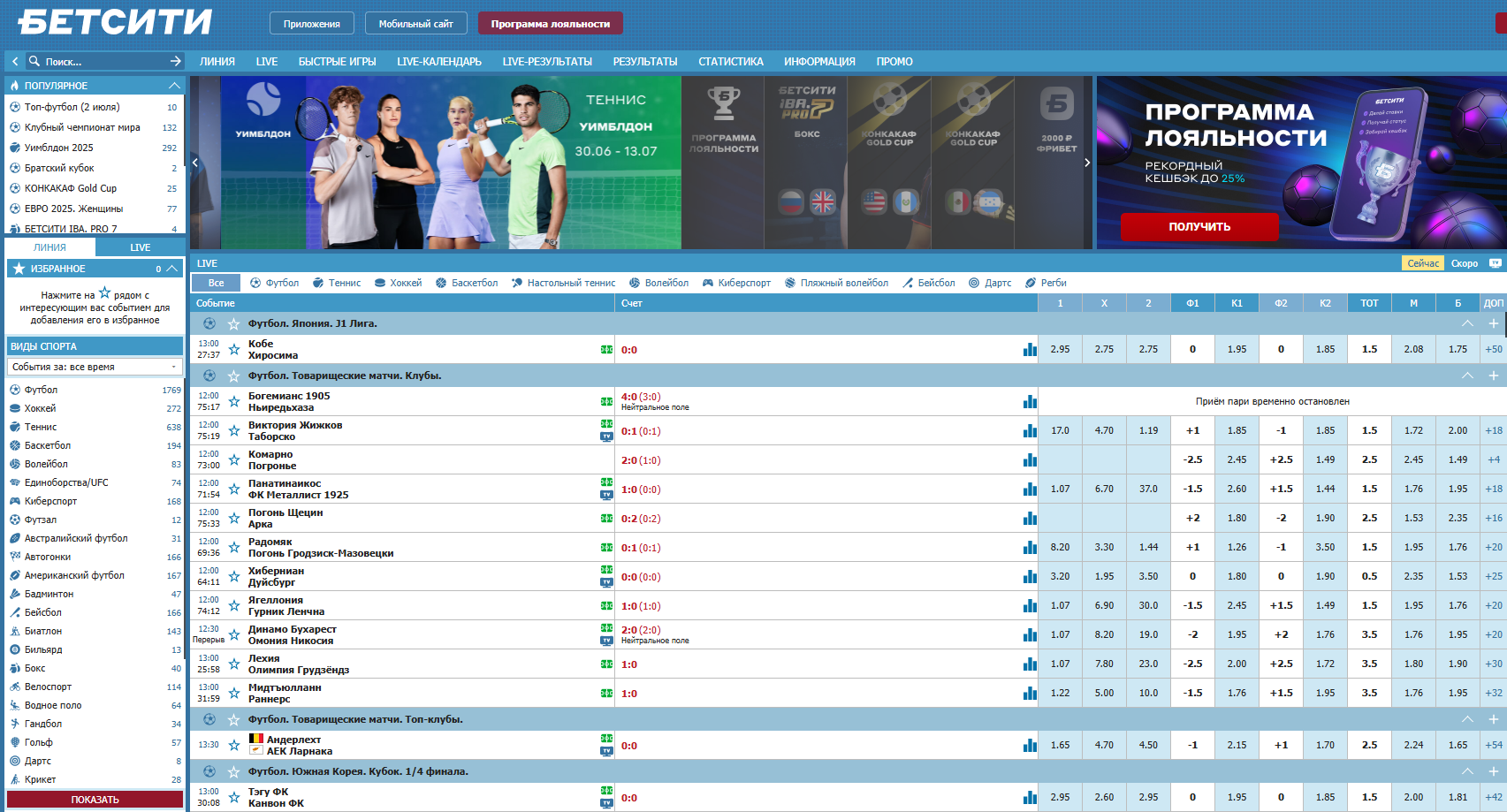Expand plus icon for Топ-клубы league
1507x812 pixels.
[x=1494, y=719]
